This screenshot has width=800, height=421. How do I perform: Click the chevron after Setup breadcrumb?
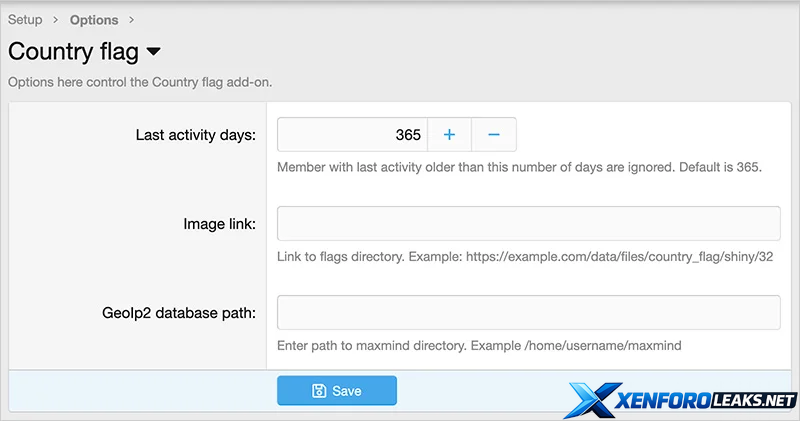pos(56,20)
